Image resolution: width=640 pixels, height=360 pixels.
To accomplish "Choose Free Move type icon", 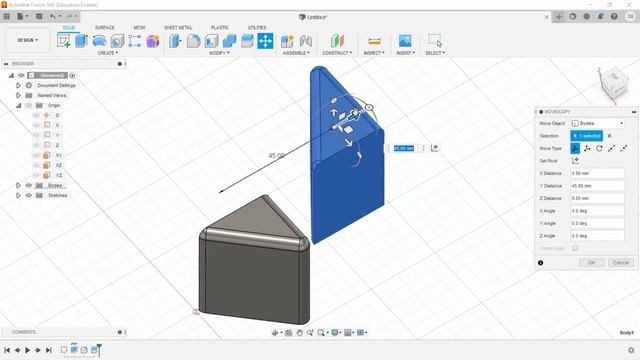I will [x=575, y=148].
